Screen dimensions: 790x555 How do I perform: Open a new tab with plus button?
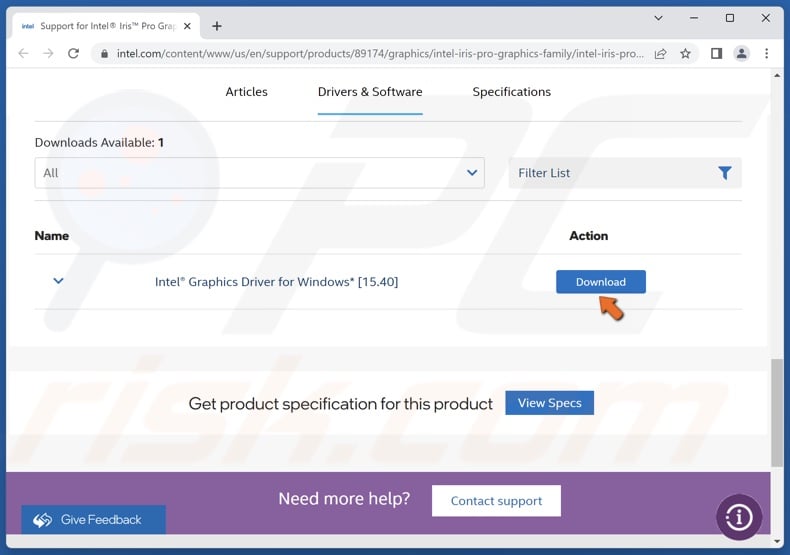click(217, 26)
